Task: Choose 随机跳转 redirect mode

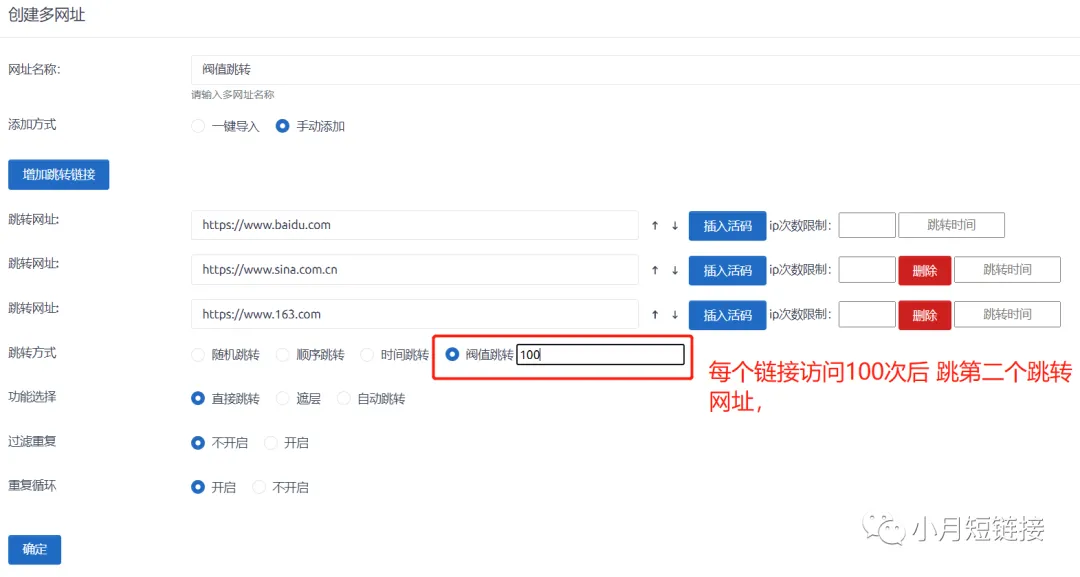Action: click(198, 355)
